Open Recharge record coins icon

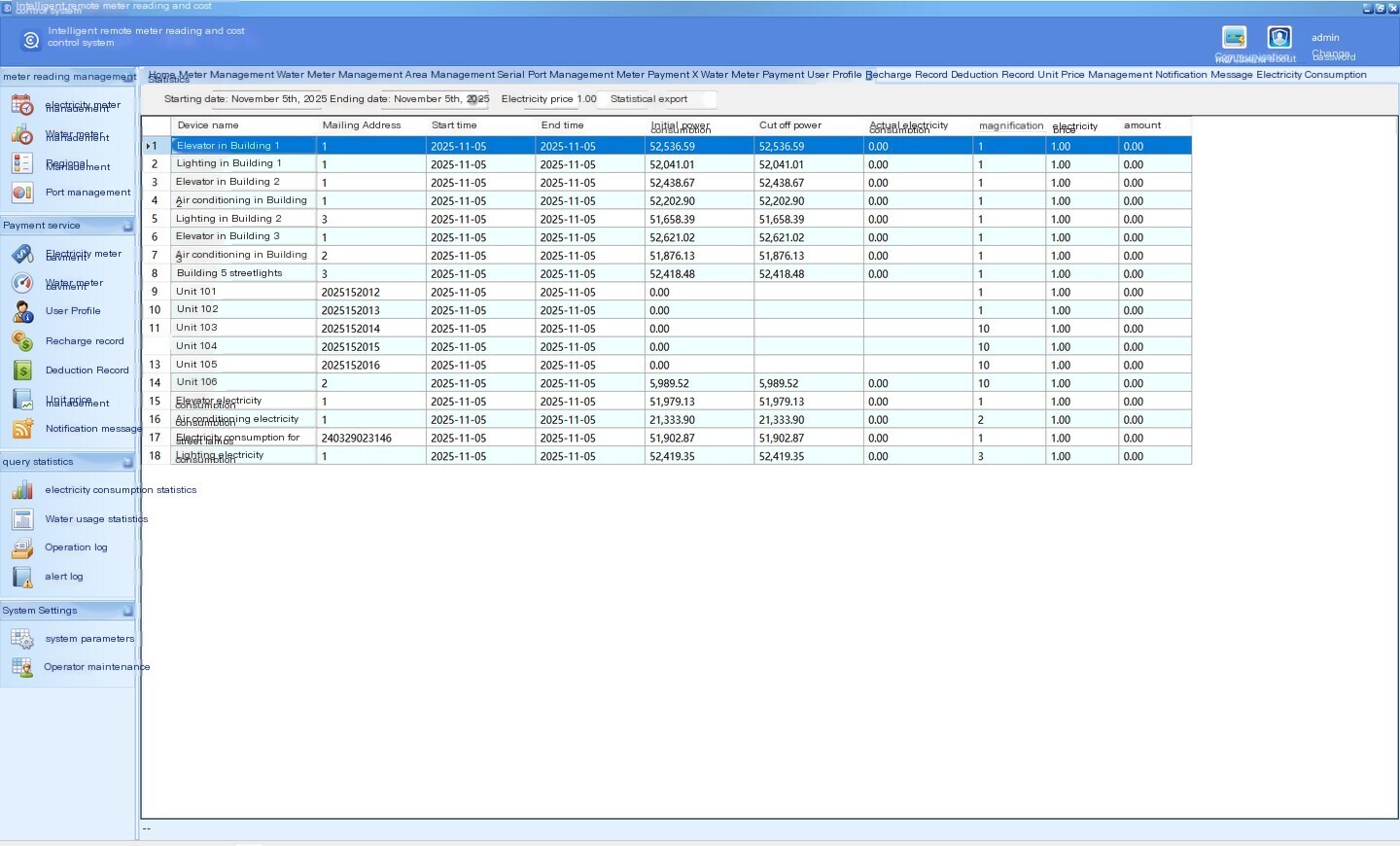[22, 341]
